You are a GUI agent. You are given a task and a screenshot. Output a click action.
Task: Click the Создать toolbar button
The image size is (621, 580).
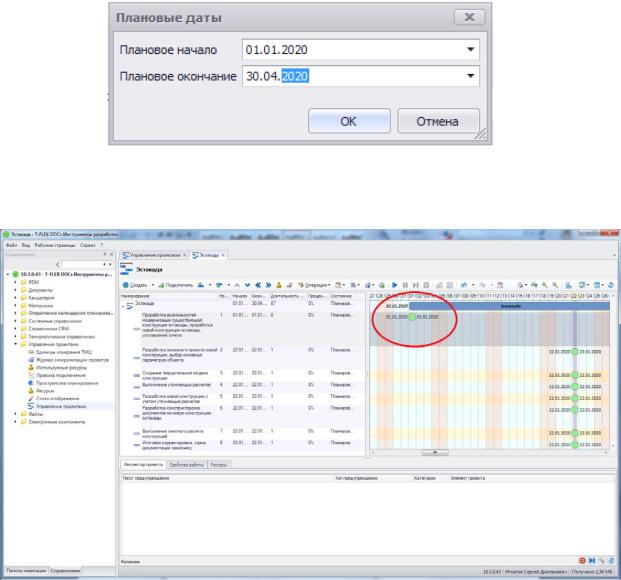click(x=135, y=285)
